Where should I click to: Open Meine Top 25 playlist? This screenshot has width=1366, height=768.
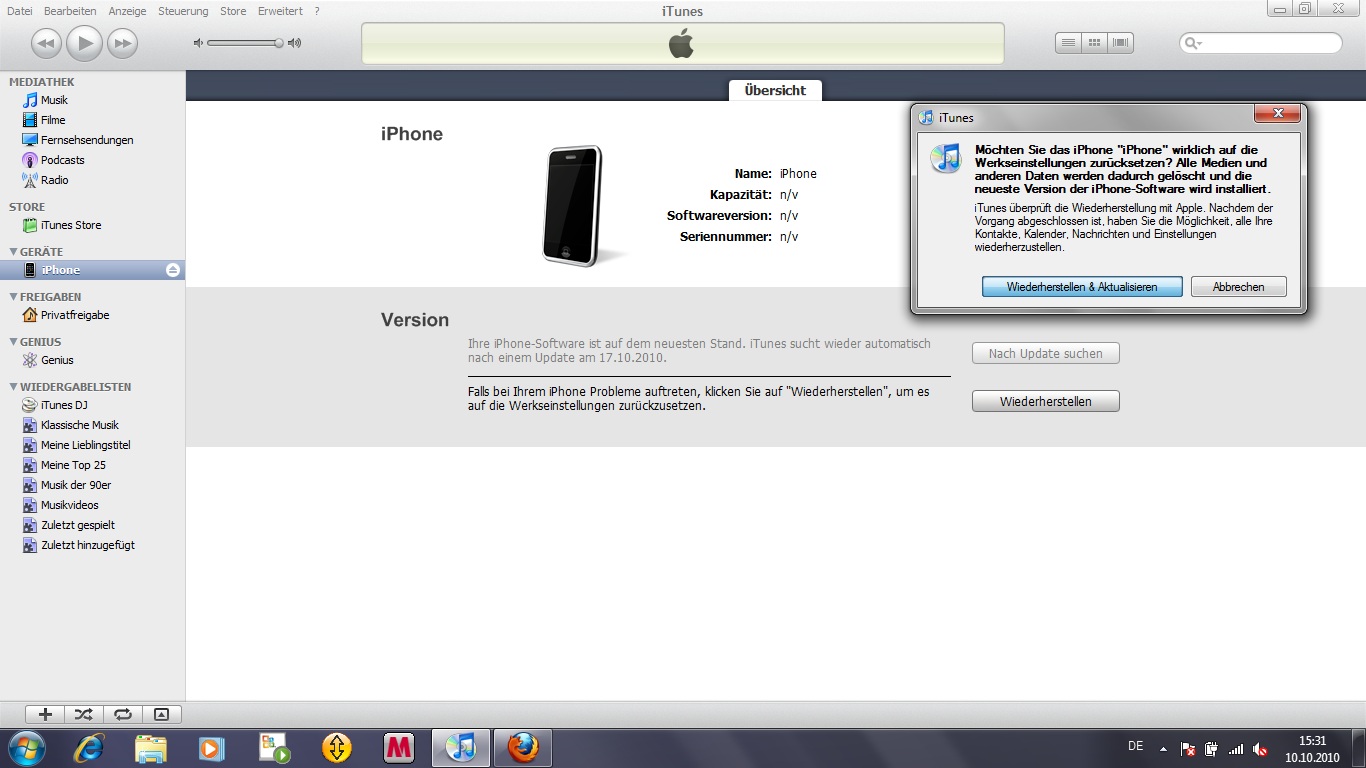(73, 465)
